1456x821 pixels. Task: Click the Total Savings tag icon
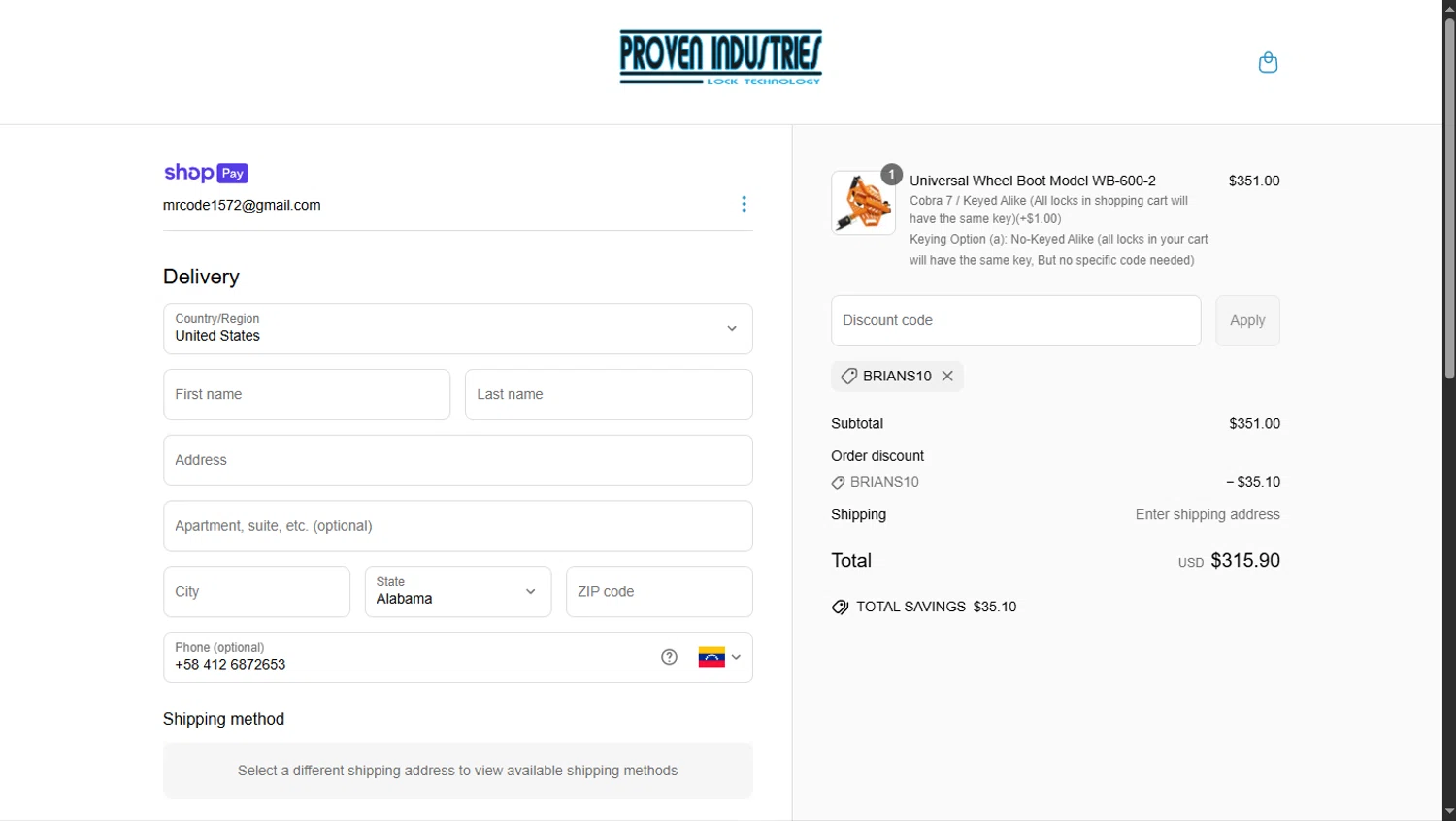click(840, 607)
